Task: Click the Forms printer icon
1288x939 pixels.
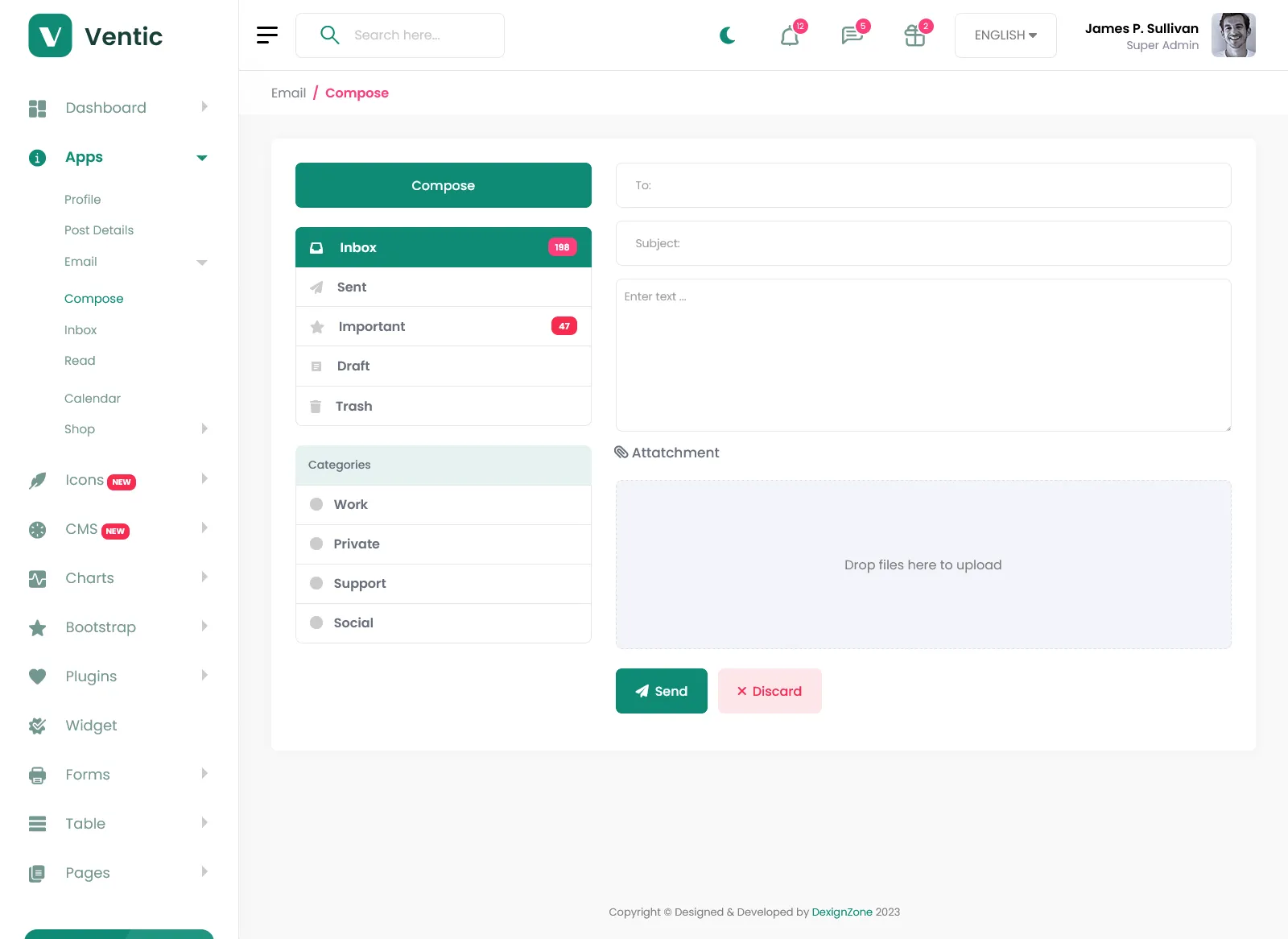Action: [x=38, y=776]
